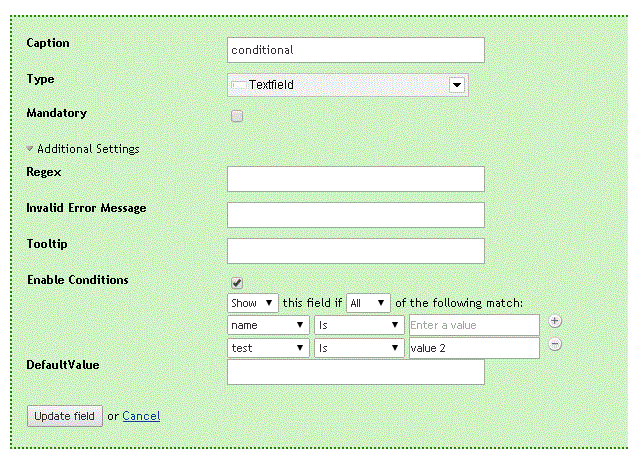Click the plus icon to add condition
This screenshot has height=451, width=628.
click(x=555, y=321)
